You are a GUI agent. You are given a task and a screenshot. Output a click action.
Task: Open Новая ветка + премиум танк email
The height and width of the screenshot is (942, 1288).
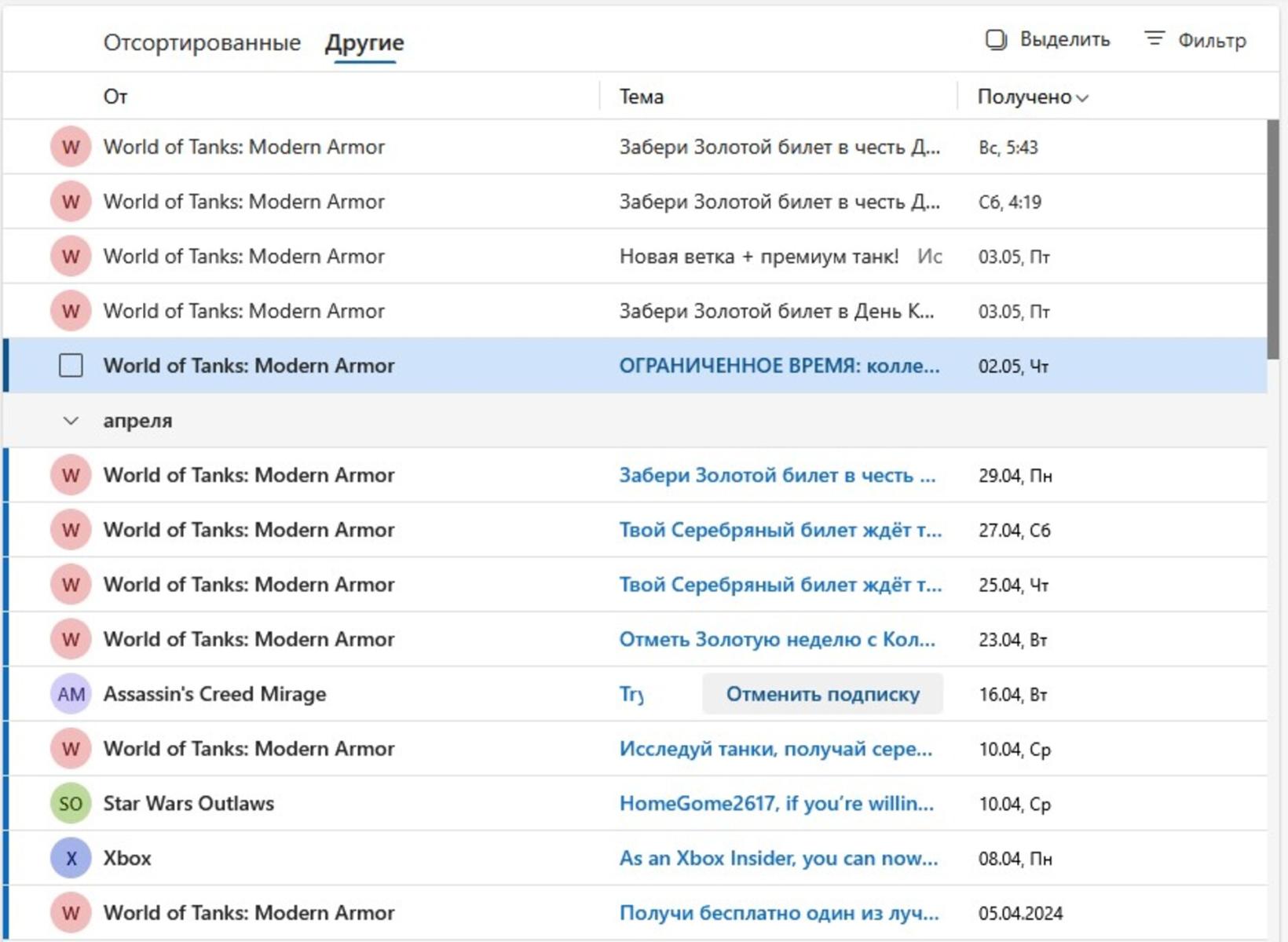point(759,257)
